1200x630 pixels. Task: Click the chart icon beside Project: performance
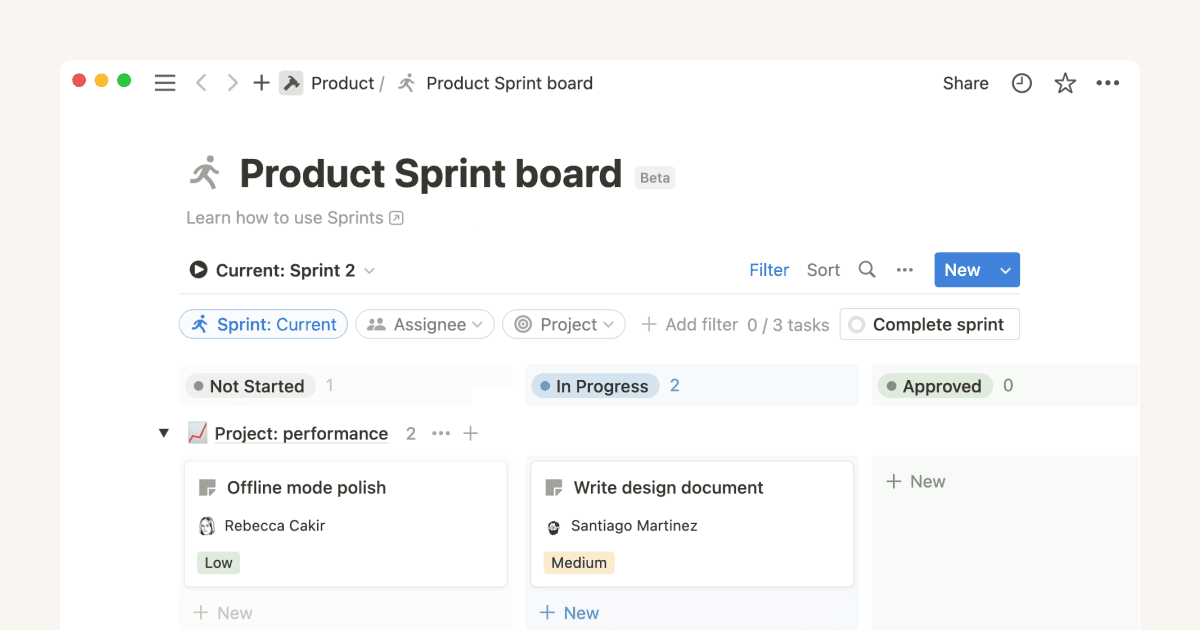[196, 433]
